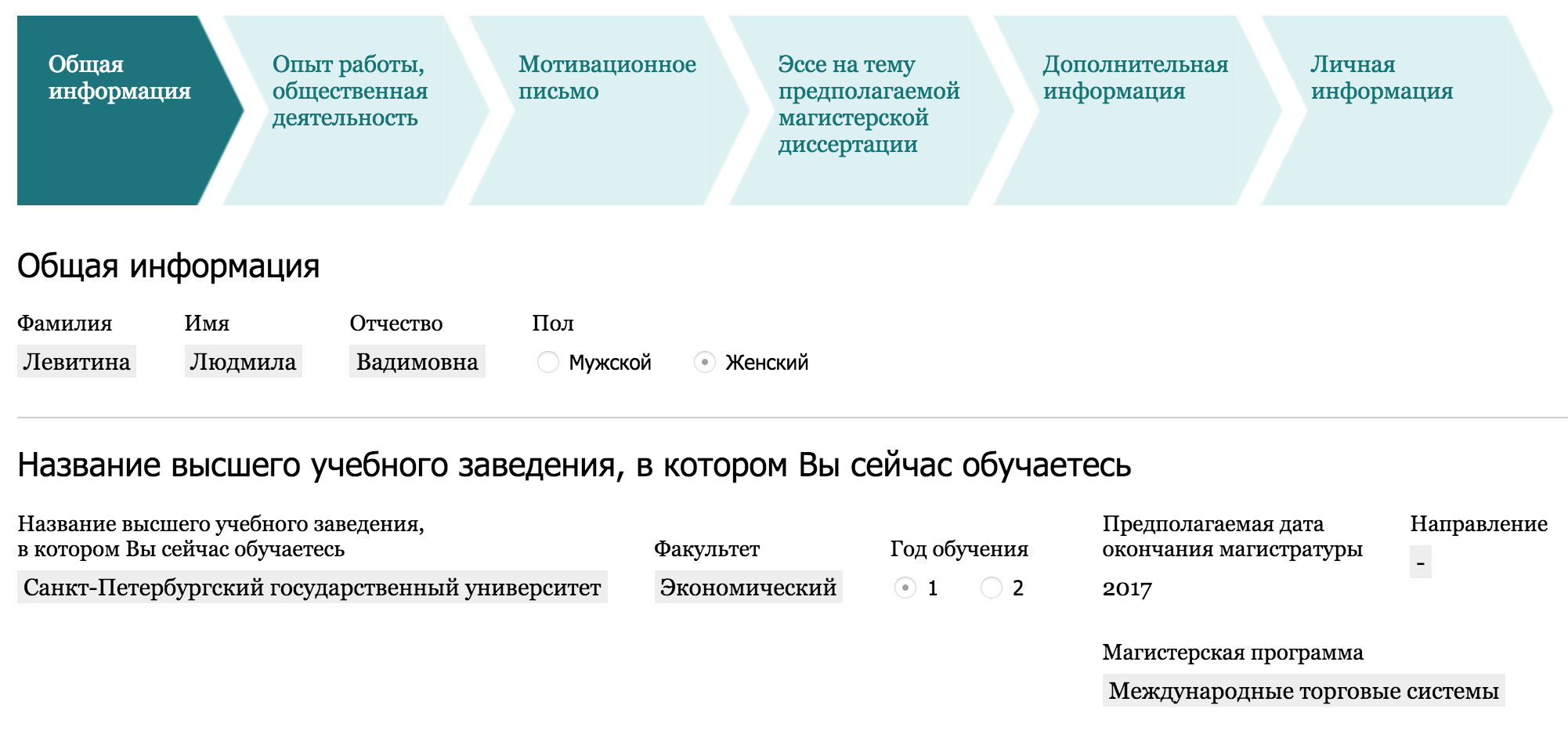Click the Пол label
This screenshot has width=1568, height=738.
click(x=553, y=323)
